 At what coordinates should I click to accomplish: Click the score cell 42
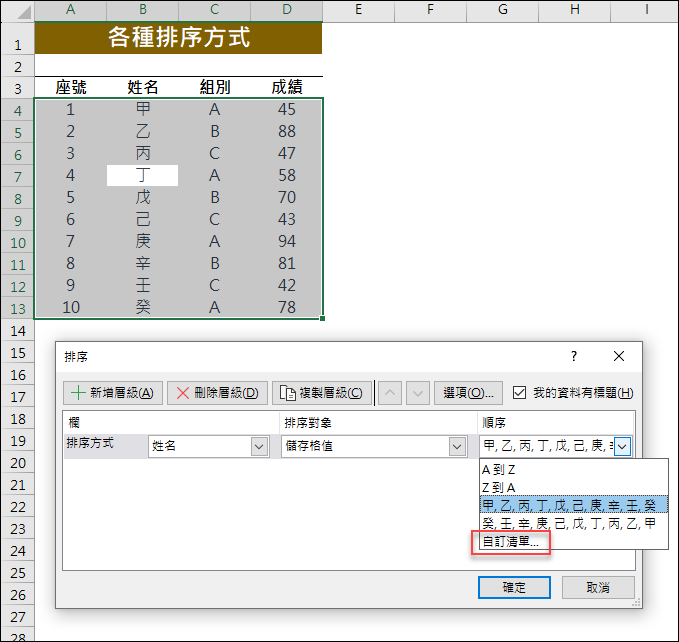(x=287, y=285)
